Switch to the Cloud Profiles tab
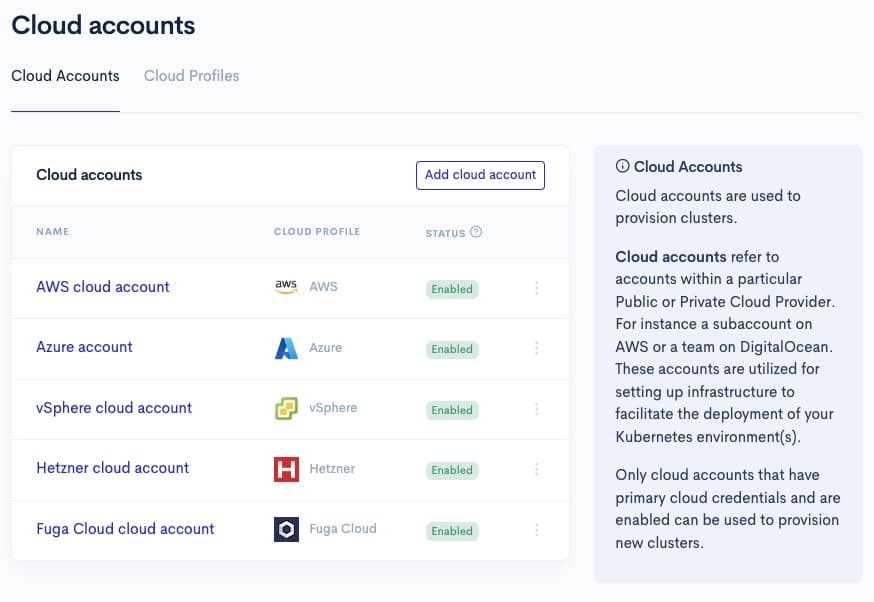This screenshot has height=602, width=874. pos(191,76)
